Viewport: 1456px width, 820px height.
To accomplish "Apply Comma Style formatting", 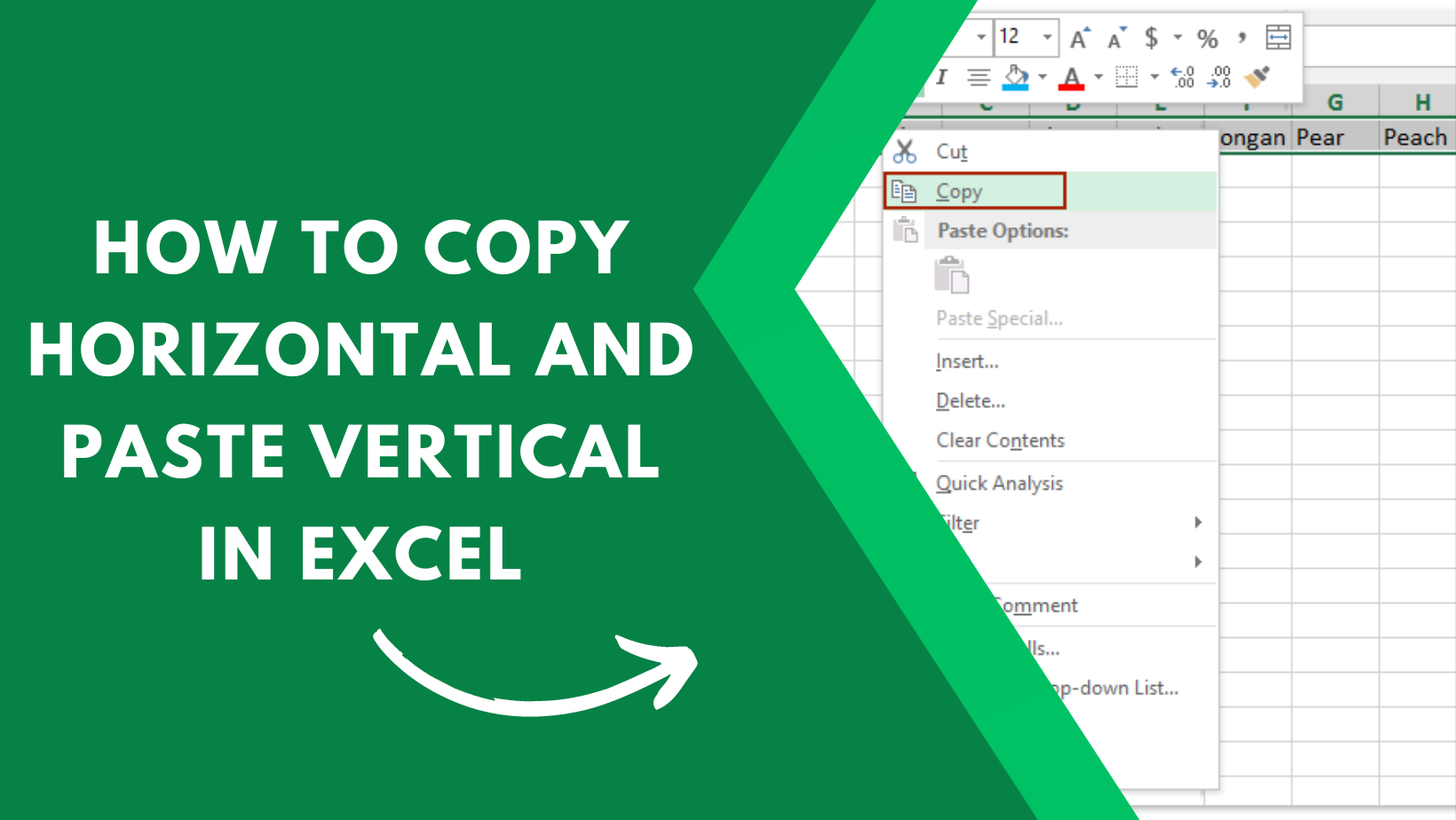I will pyautogui.click(x=1242, y=37).
